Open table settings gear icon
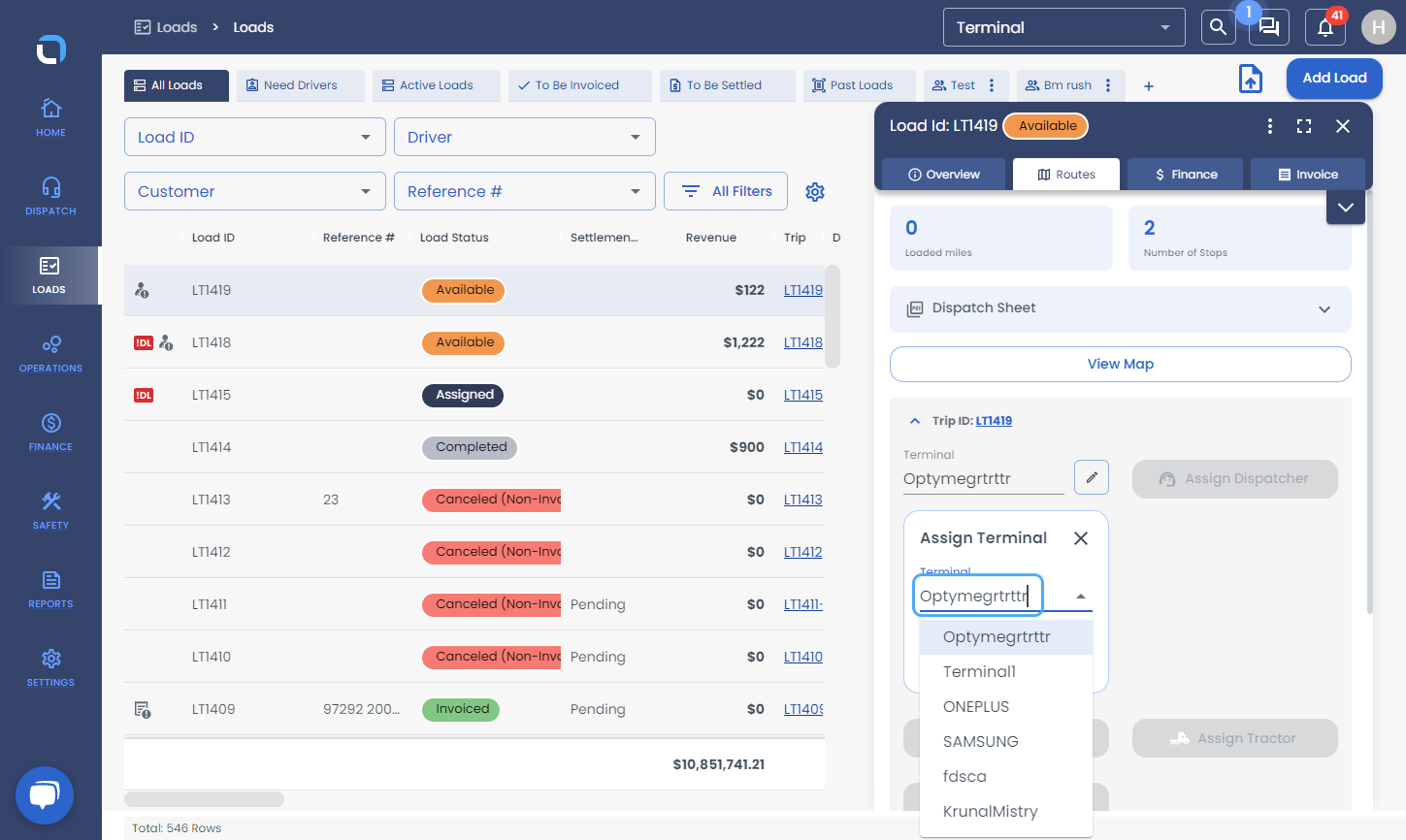This screenshot has width=1406, height=840. click(815, 192)
